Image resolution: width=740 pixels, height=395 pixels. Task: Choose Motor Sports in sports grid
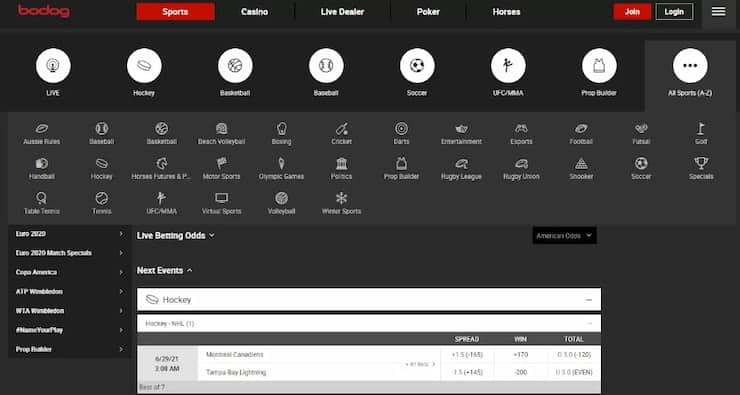[221, 169]
